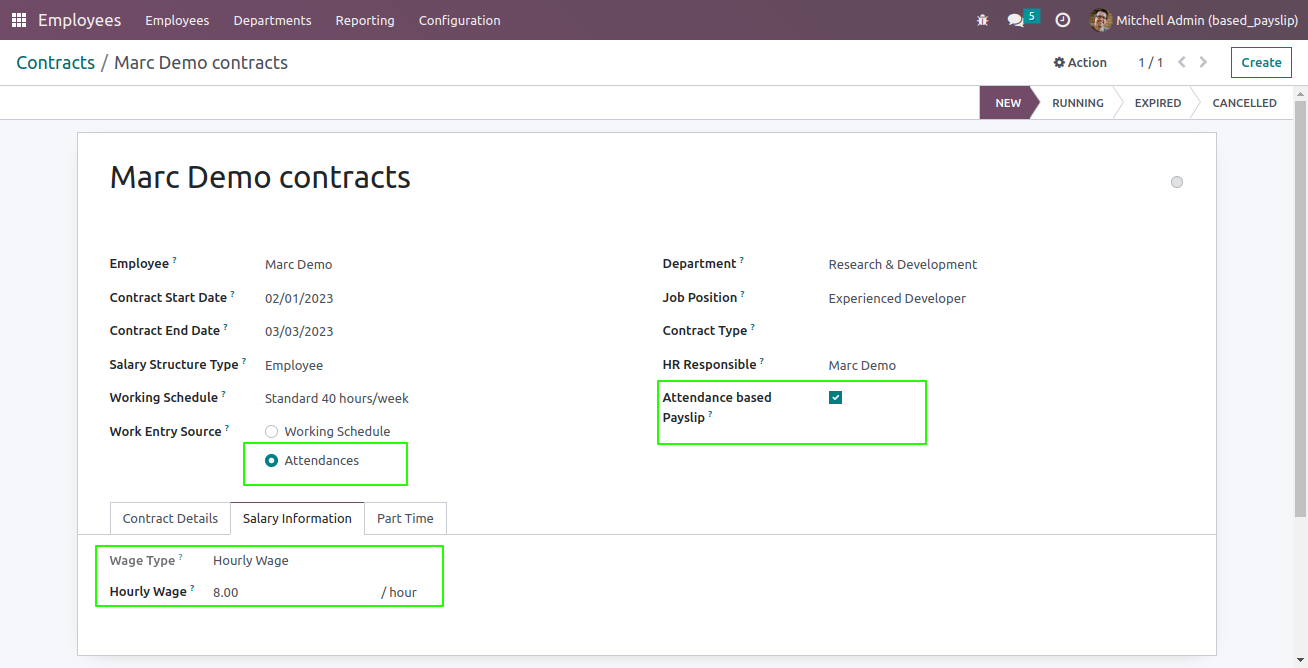Open Mitchell Admin user menu
This screenshot has height=668, width=1308.
(x=1194, y=20)
